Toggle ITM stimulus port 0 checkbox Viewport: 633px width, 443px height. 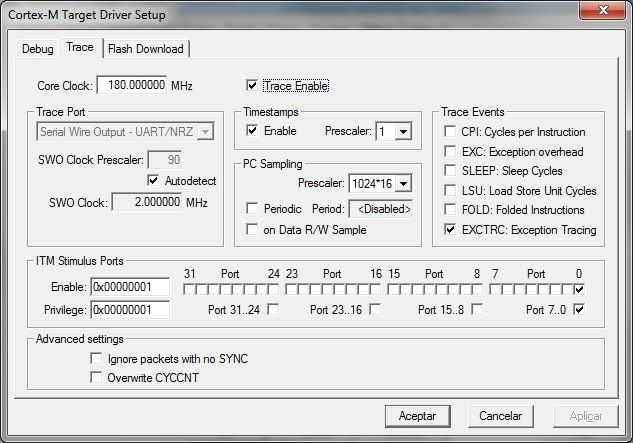point(579,289)
